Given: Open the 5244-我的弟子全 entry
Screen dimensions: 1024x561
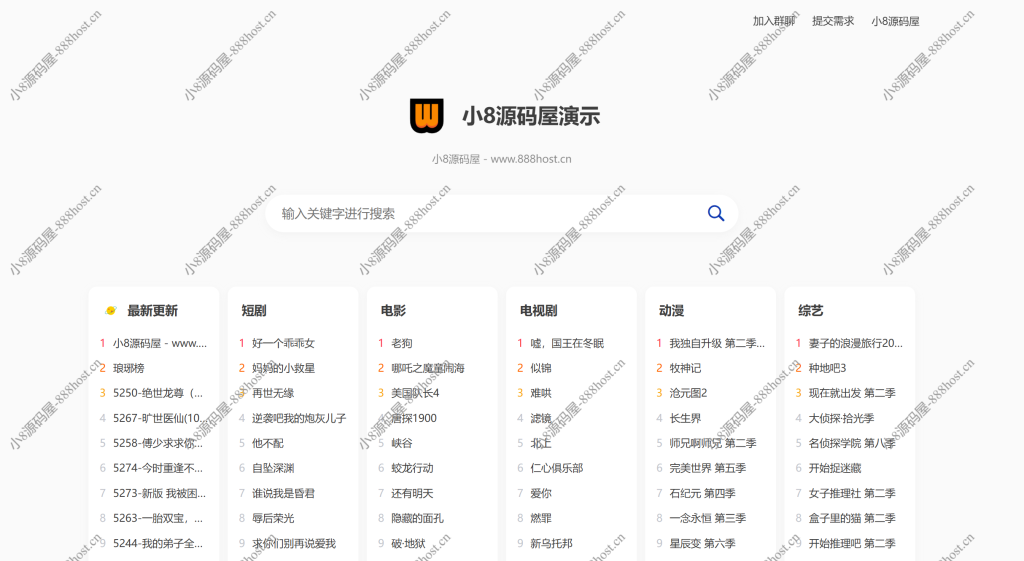Looking at the screenshot, I should (x=158, y=543).
